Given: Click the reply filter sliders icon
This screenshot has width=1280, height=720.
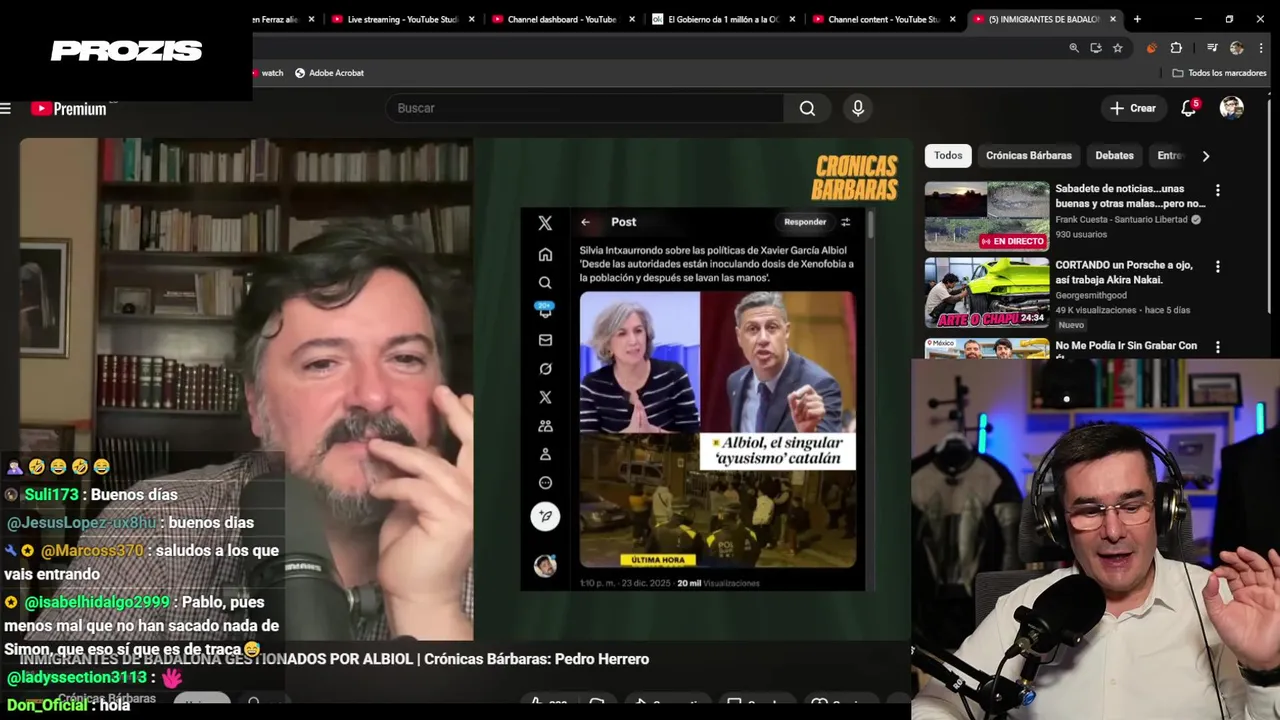Looking at the screenshot, I should point(845,222).
